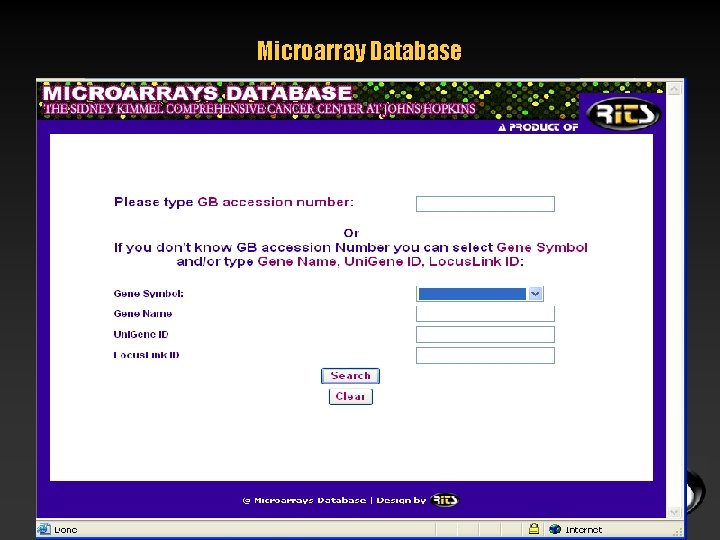Click the Search button
720x540 pixels.
(x=350, y=376)
